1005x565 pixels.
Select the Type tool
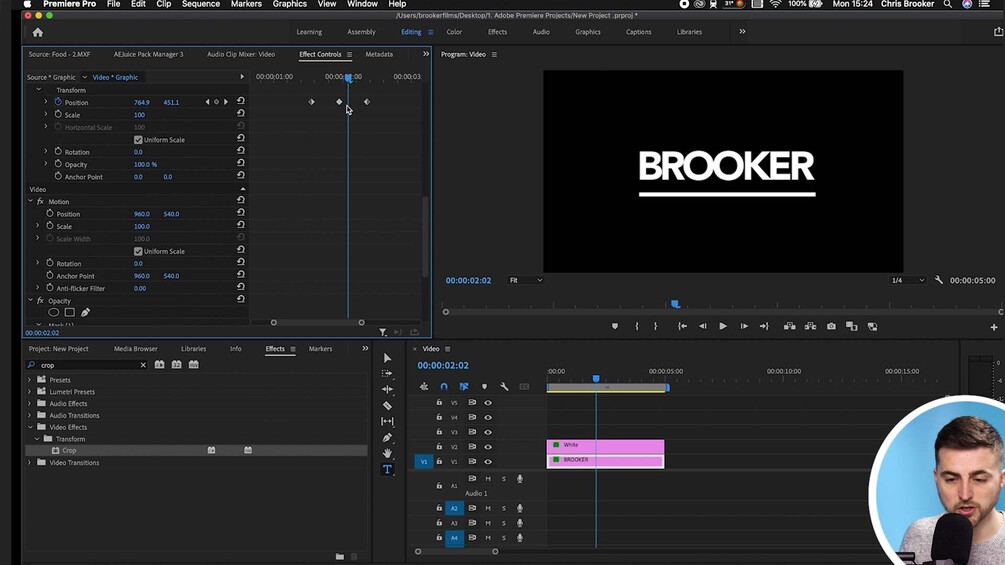point(387,470)
